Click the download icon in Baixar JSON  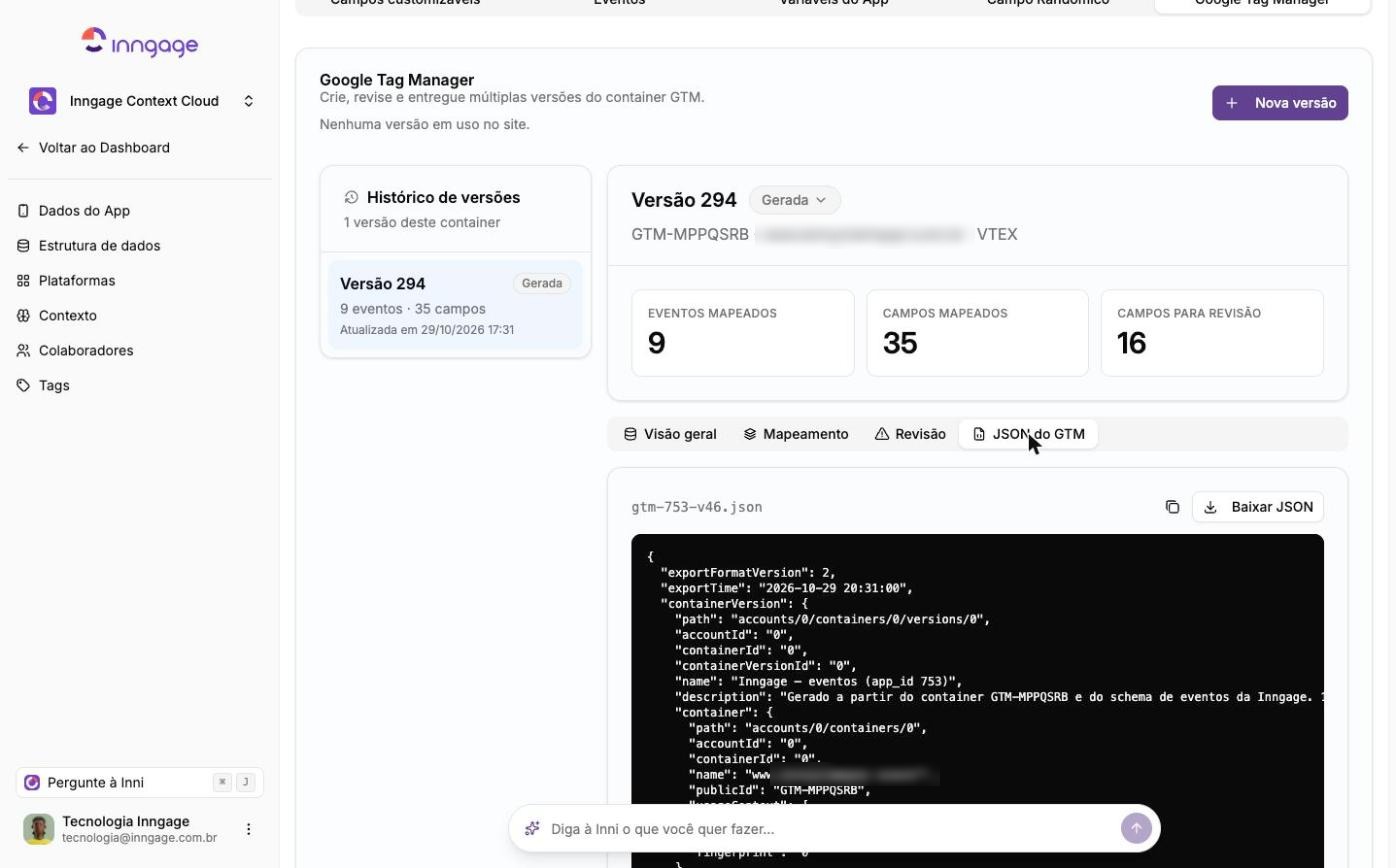pyautogui.click(x=1210, y=507)
